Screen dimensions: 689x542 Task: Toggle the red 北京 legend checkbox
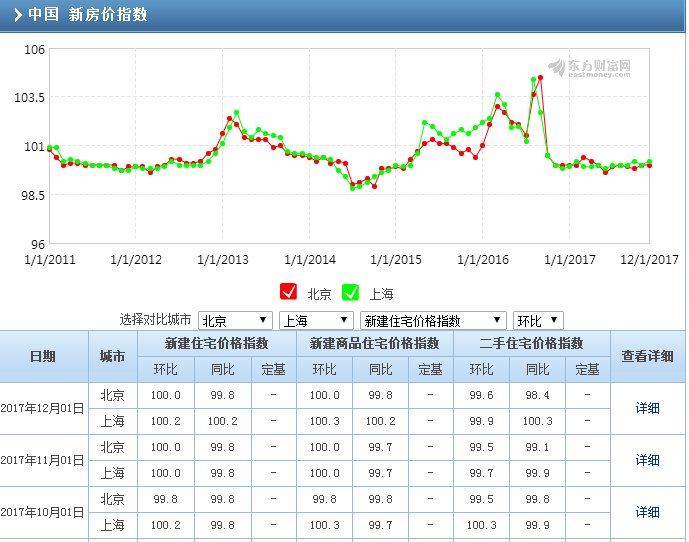(x=288, y=292)
